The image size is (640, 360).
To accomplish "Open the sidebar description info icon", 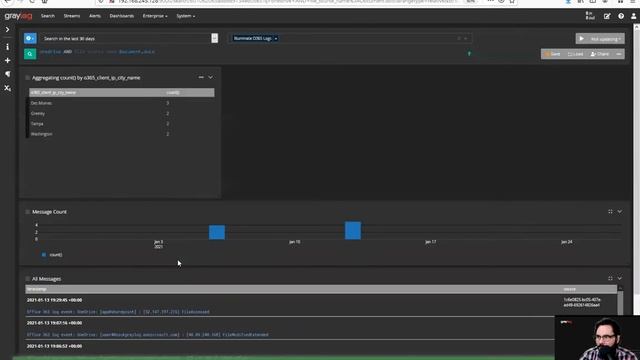I will click(7, 47).
